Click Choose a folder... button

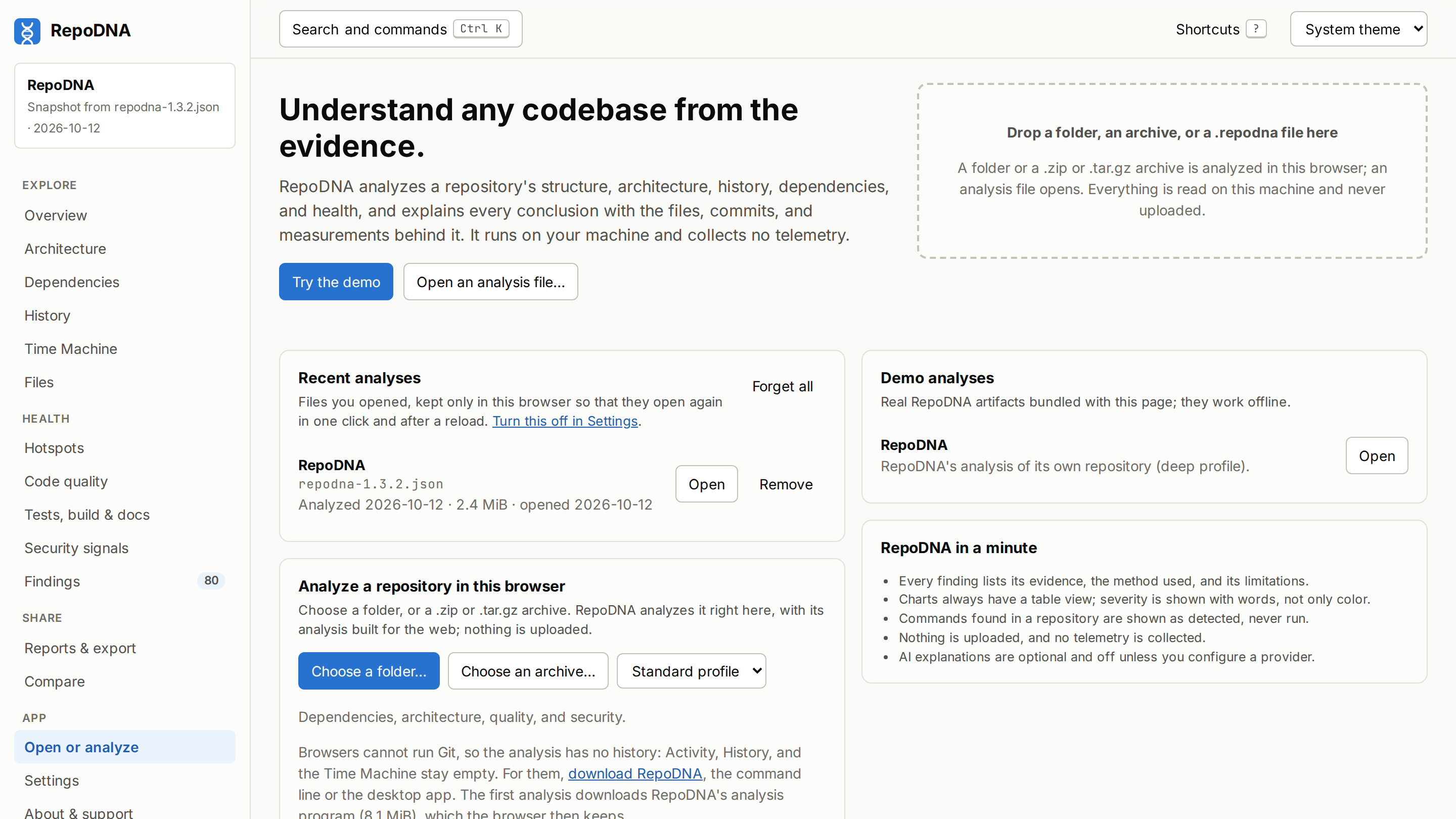pos(369,671)
